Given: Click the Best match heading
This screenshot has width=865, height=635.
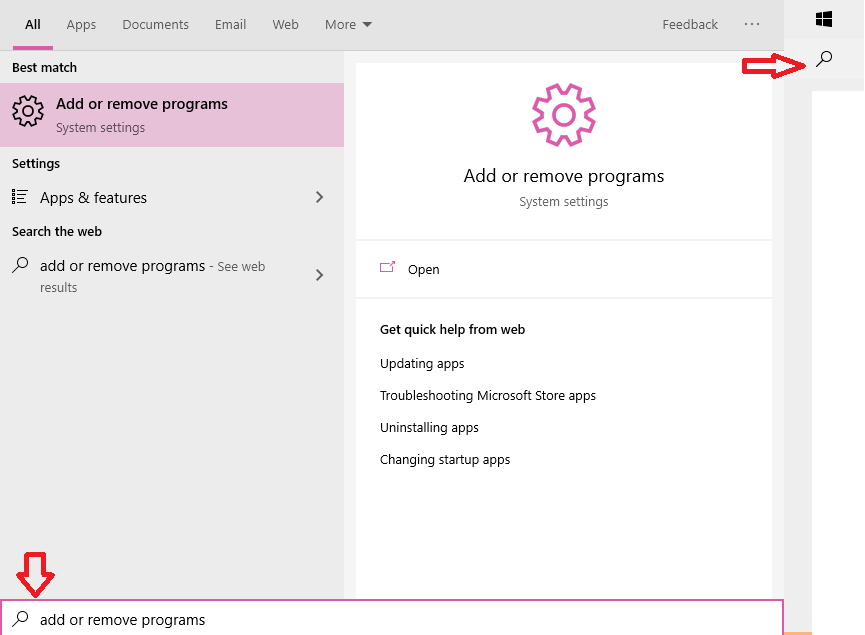Looking at the screenshot, I should (45, 67).
